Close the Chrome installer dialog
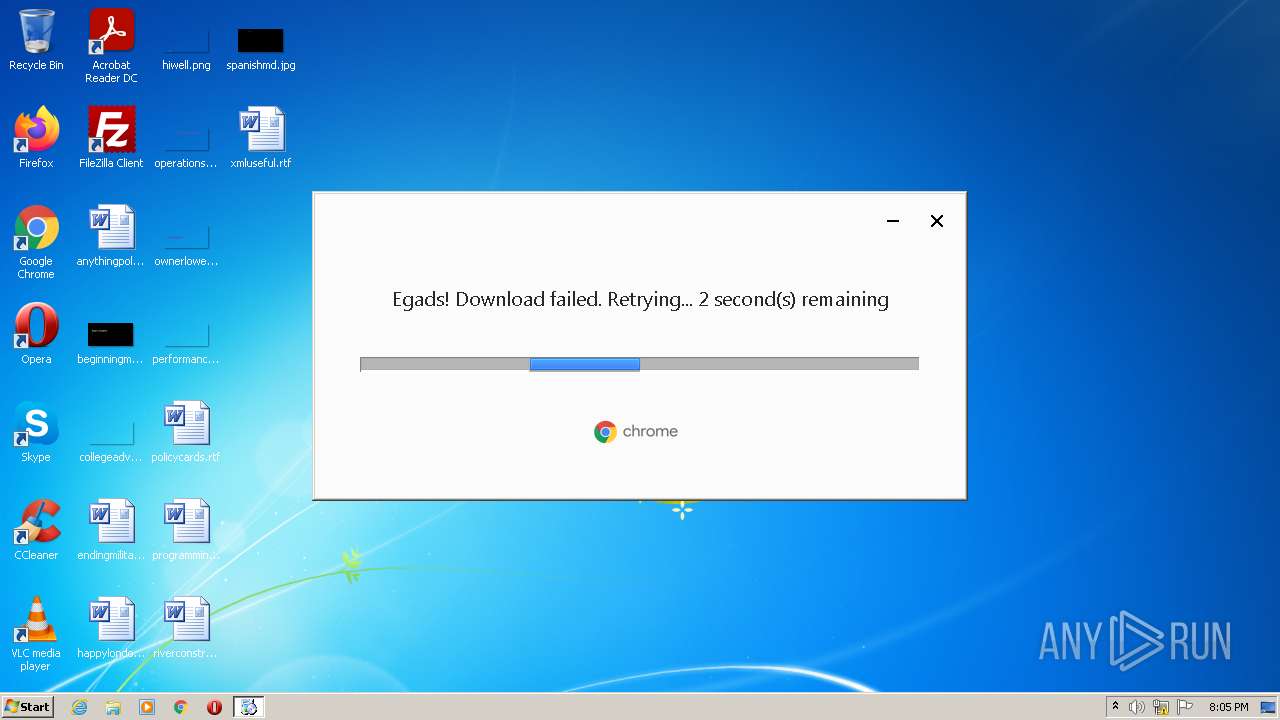 937,221
